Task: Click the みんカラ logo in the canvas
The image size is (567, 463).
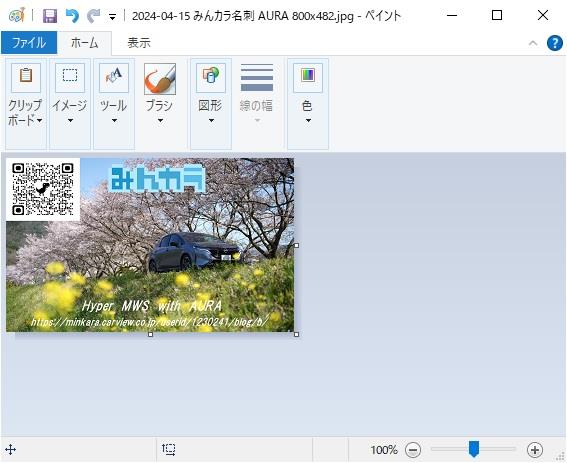Action: pyautogui.click(x=157, y=178)
